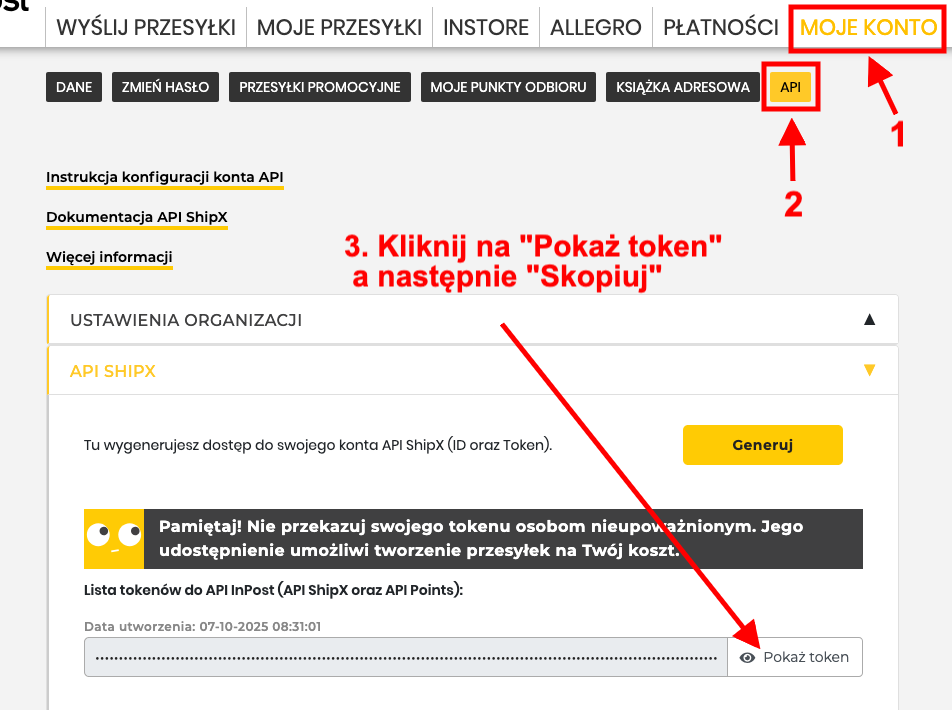Go to KSIĄŻKA ADRESOWA

683,87
